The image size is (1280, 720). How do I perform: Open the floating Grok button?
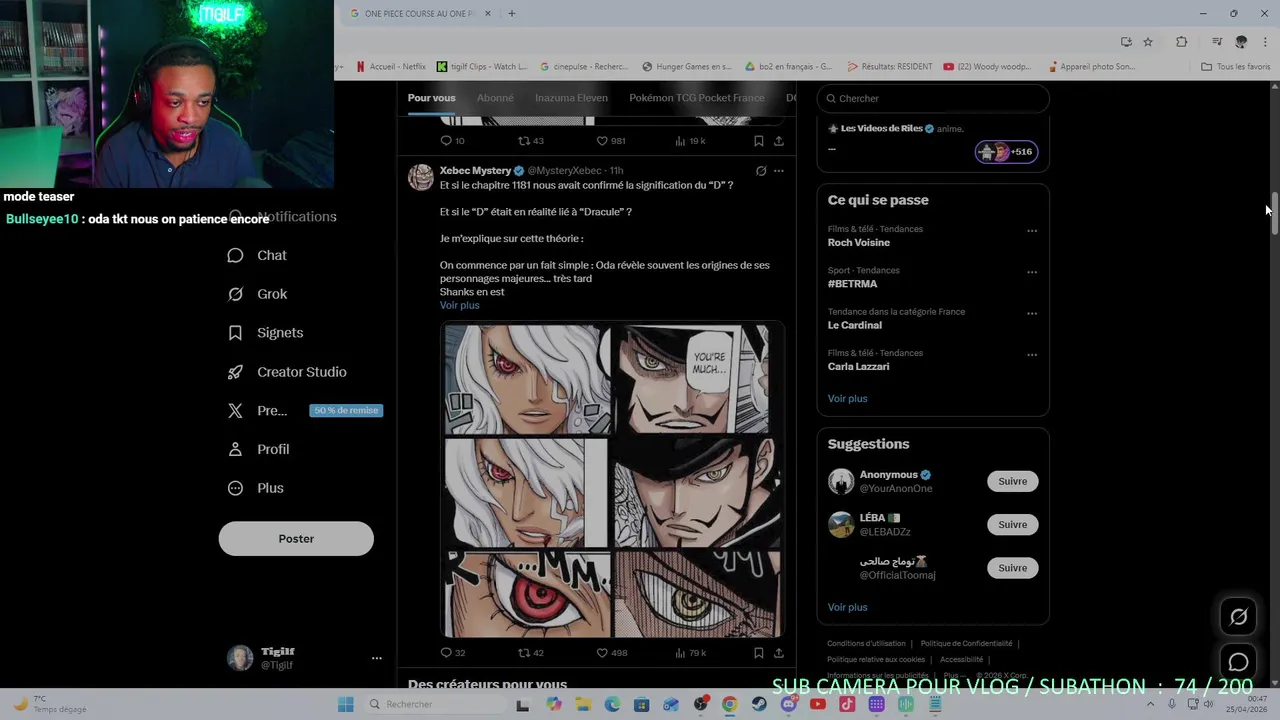tap(1238, 617)
